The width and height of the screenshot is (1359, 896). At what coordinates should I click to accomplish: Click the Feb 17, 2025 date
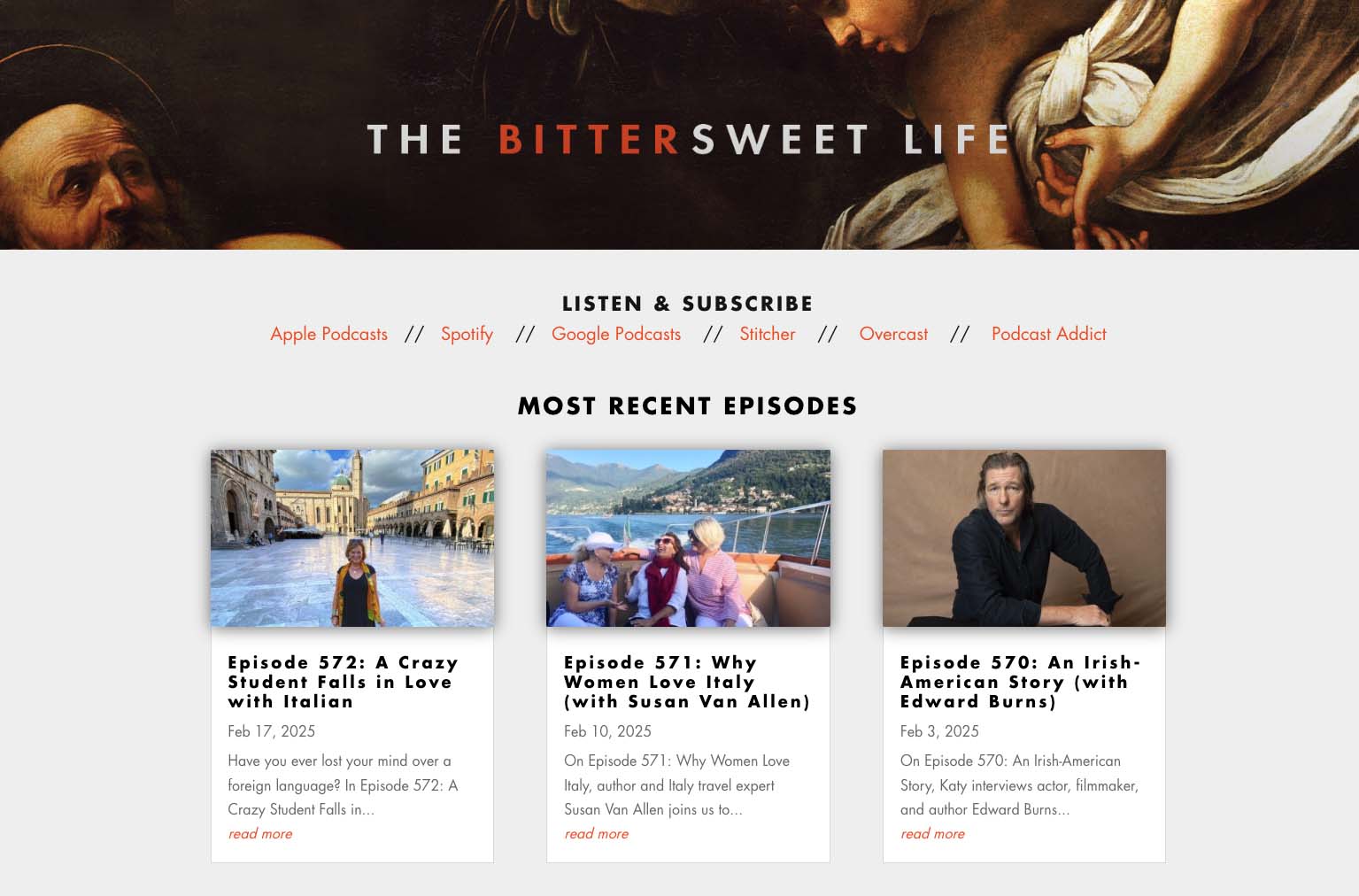tap(272, 731)
